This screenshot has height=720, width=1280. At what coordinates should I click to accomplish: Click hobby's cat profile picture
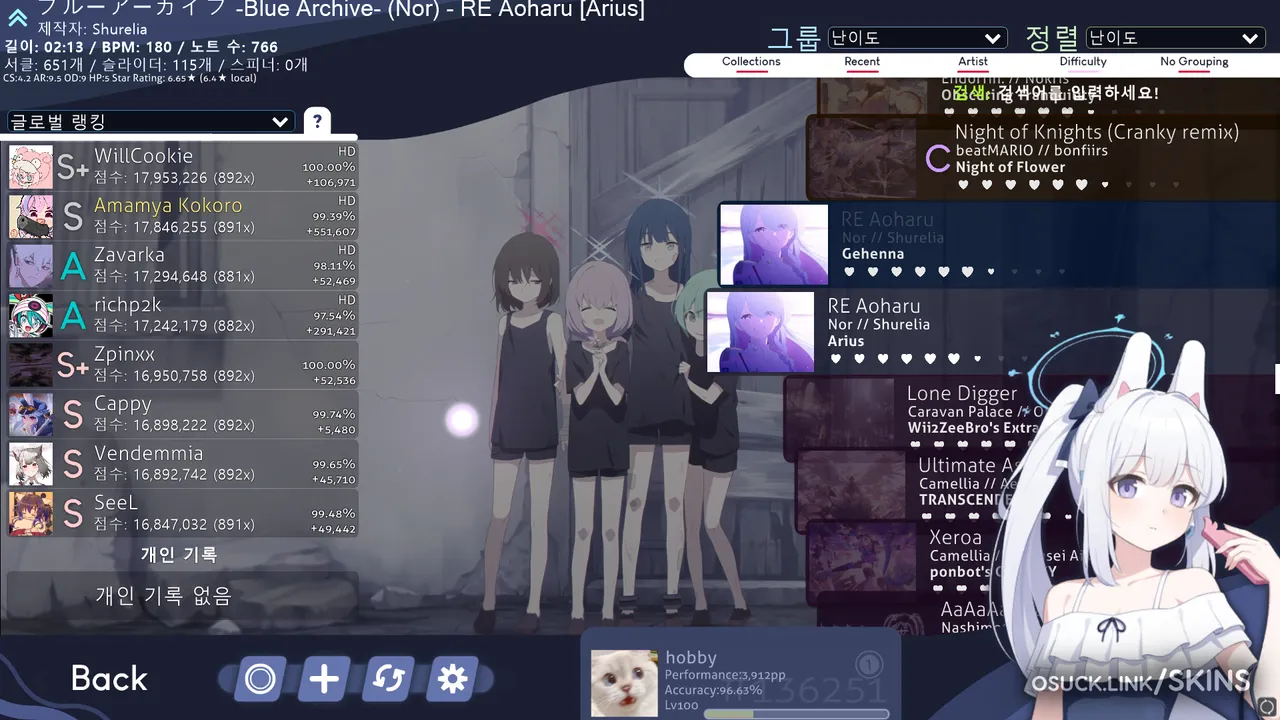(624, 683)
